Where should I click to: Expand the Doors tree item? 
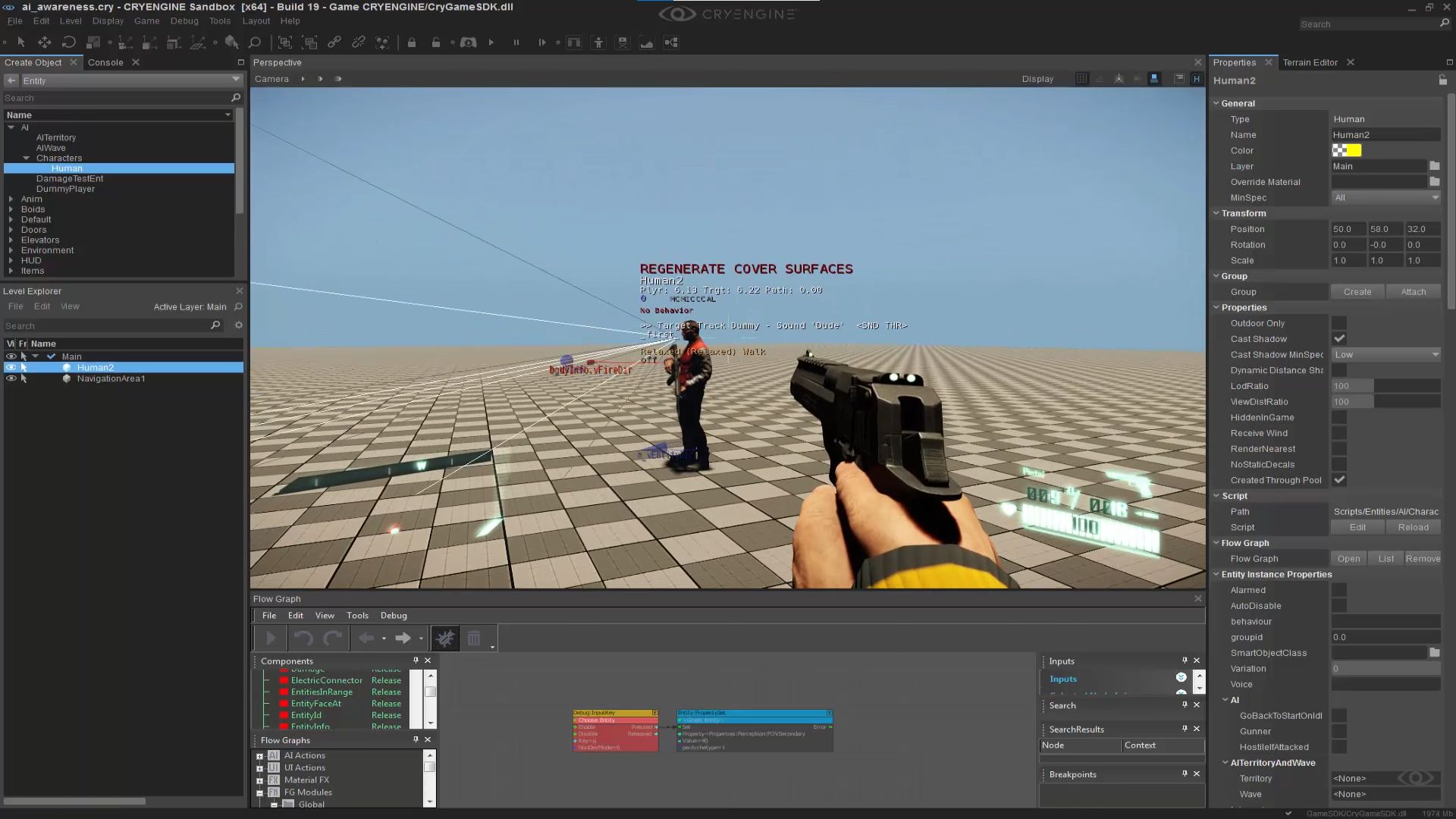[11, 230]
